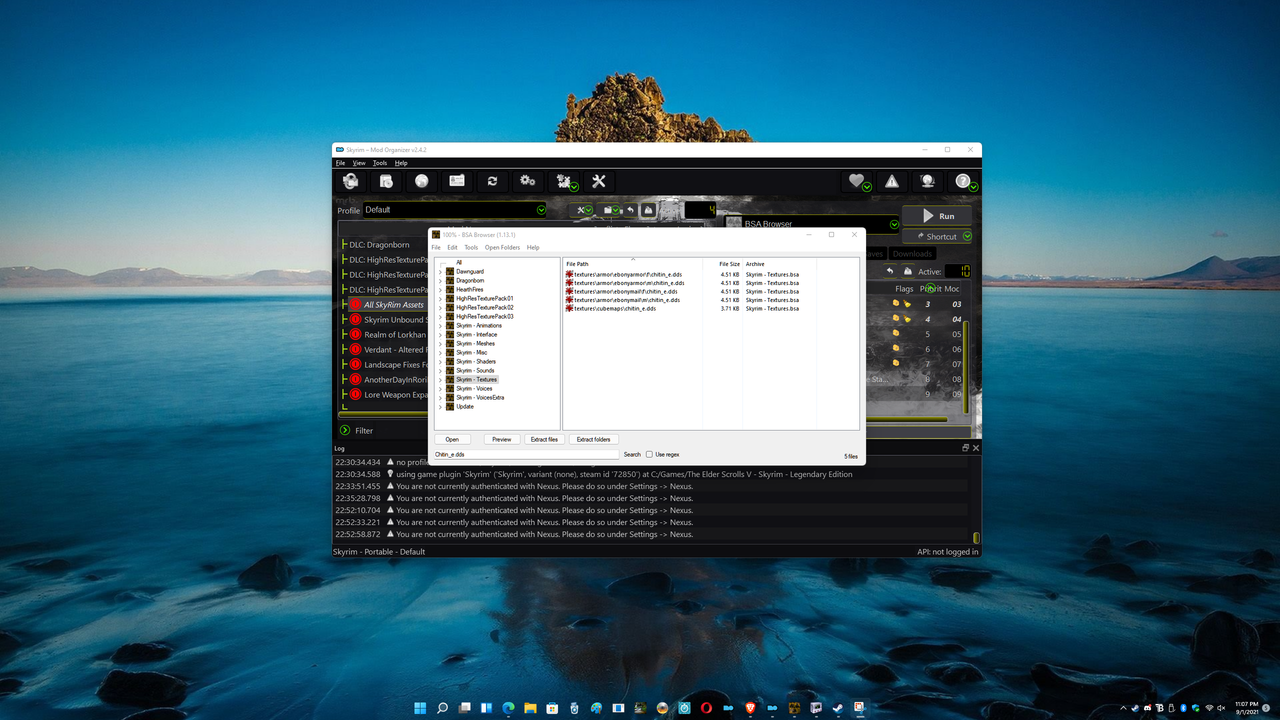Open the Open Folders menu in BSA Browser
The image size is (1280, 720).
pos(503,247)
